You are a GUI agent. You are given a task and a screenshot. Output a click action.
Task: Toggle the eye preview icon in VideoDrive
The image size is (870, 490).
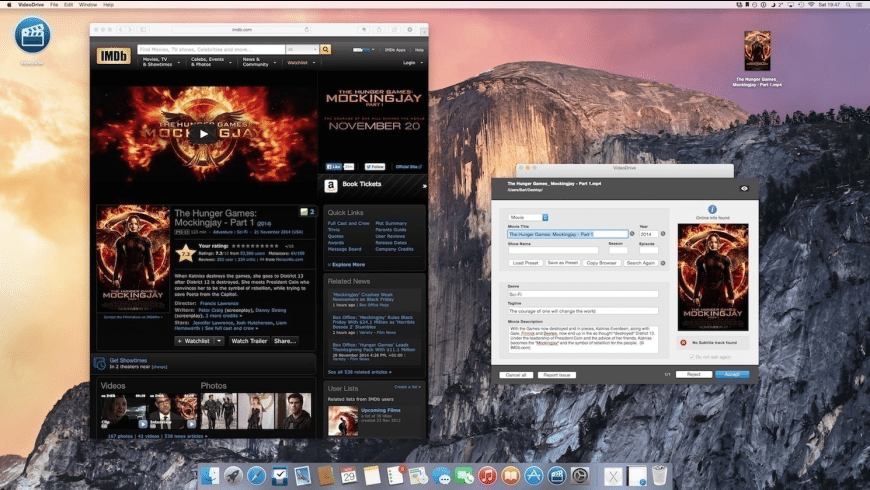(x=744, y=189)
